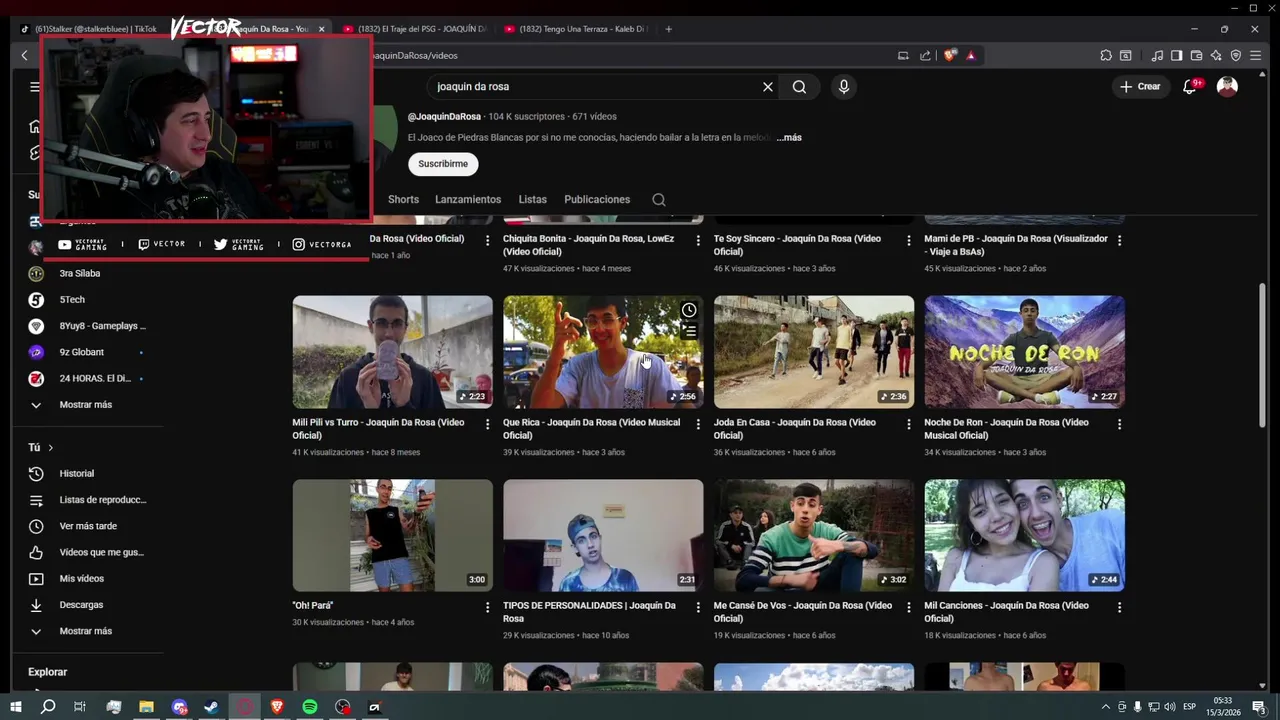Open File Explorer from the taskbar

146,707
